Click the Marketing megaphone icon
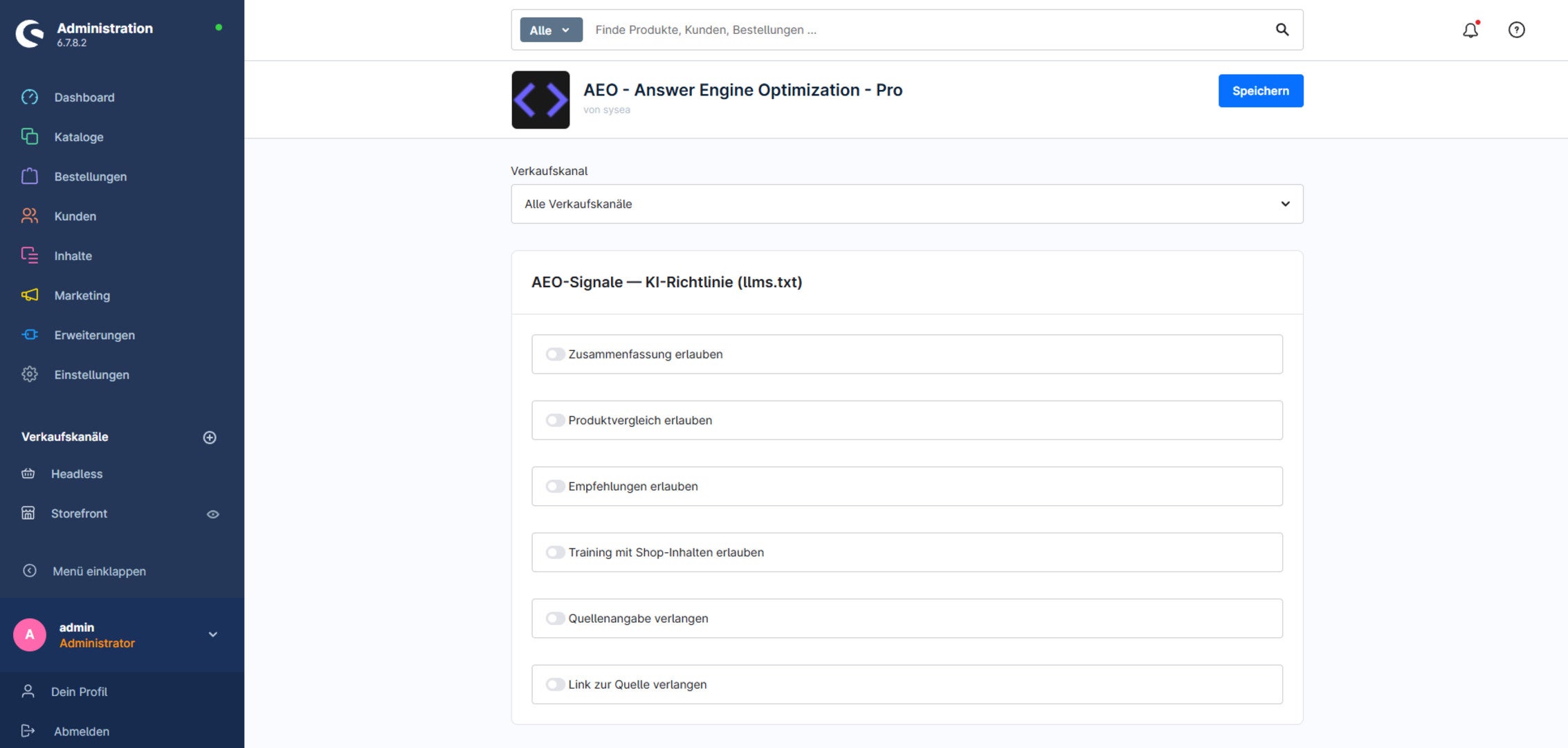1568x748 pixels. pyautogui.click(x=30, y=295)
